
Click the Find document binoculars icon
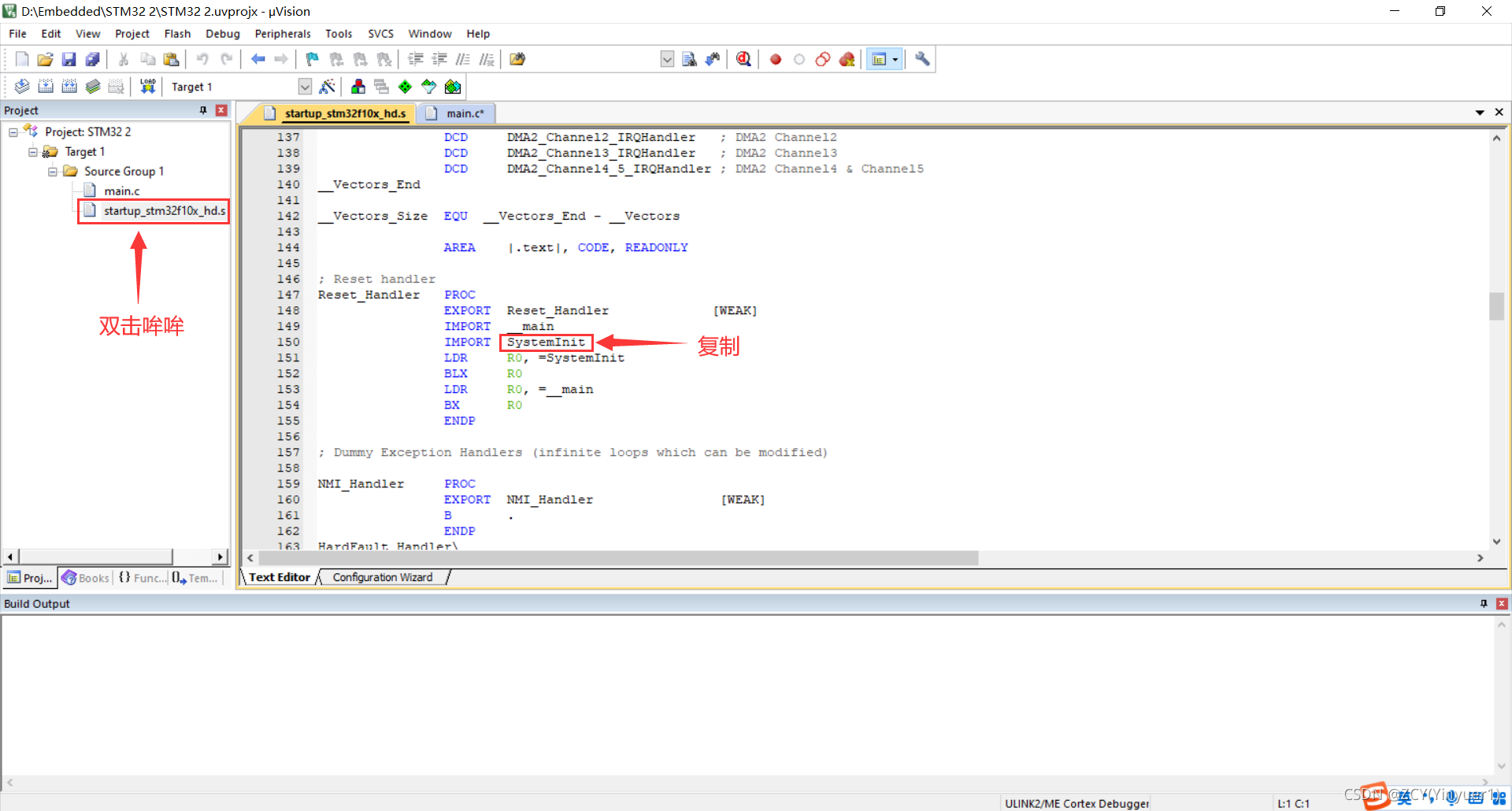(x=689, y=59)
